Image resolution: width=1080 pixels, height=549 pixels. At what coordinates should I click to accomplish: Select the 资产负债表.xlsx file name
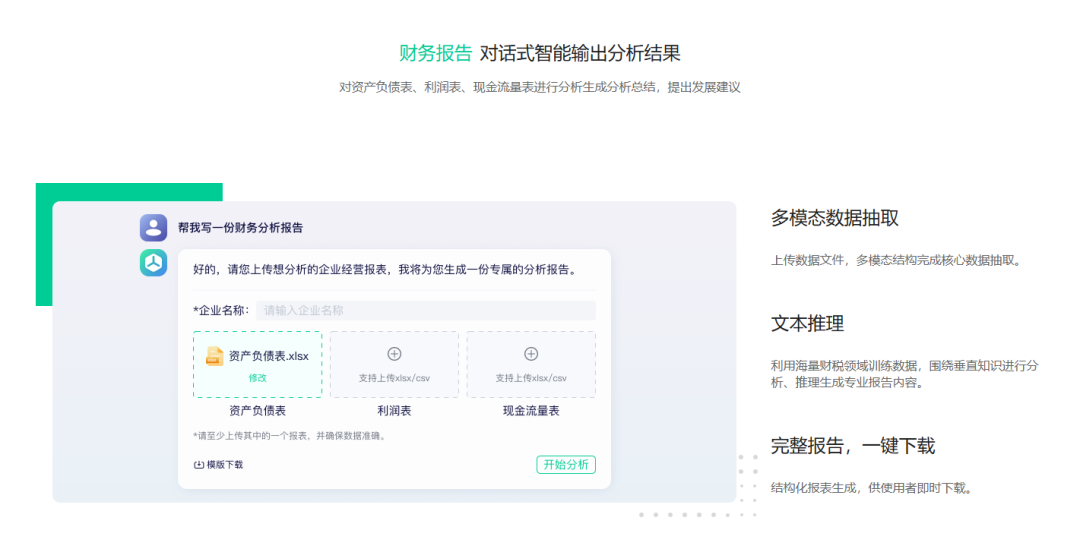pyautogui.click(x=269, y=356)
